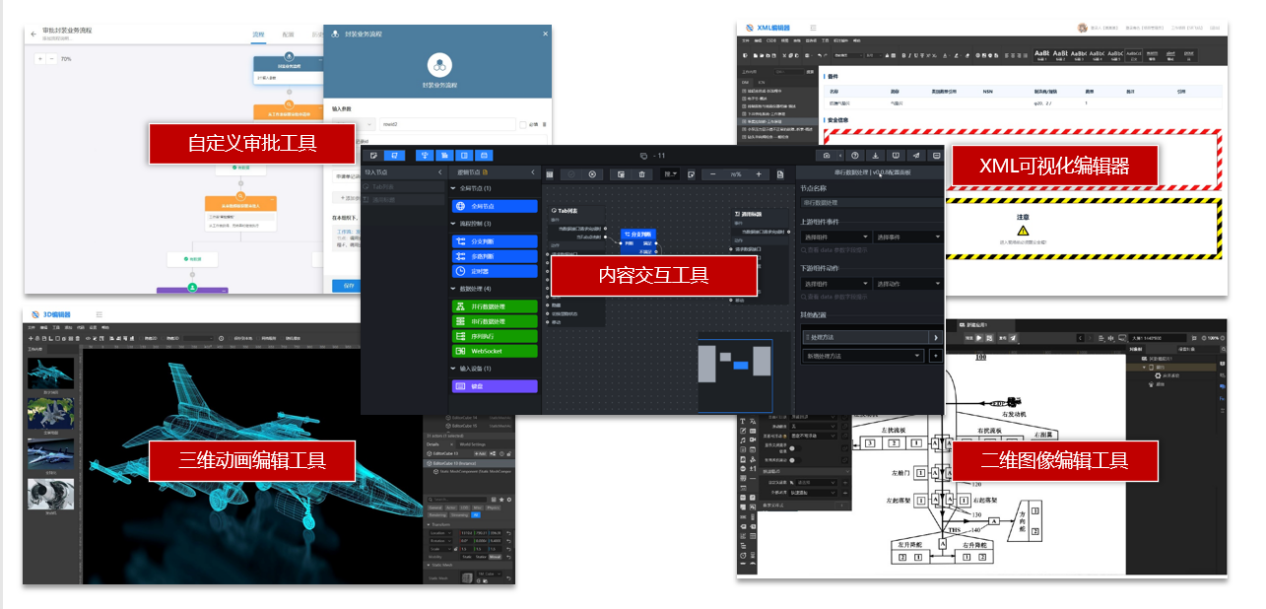Delete selection with the canvas trash icon
Image resolution: width=1266 pixels, height=609 pixels.
[643, 174]
